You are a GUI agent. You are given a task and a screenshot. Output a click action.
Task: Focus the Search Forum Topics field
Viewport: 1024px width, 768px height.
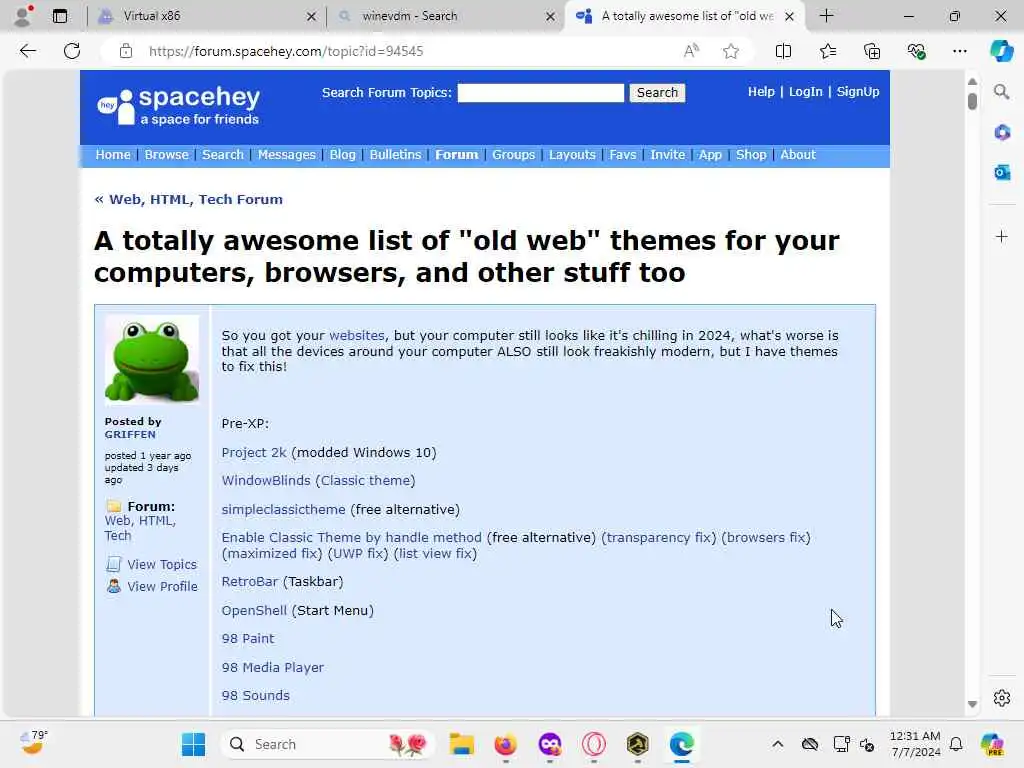point(541,93)
